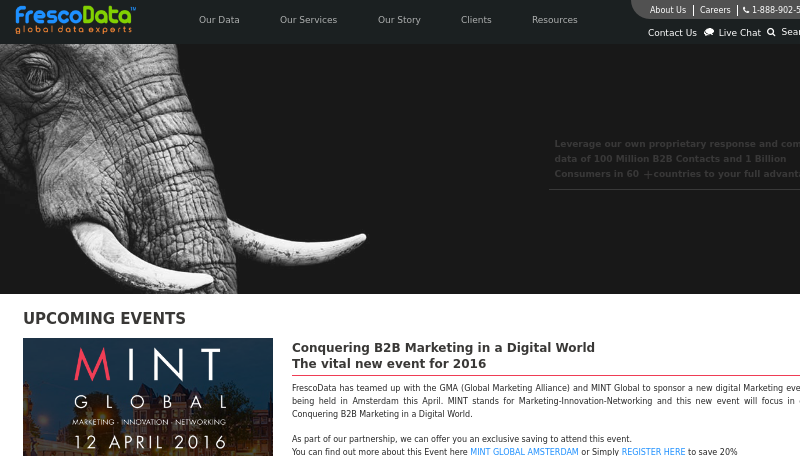Click the 'Leverage our own proprietary response' banner text
800x456 pixels.
click(x=677, y=159)
